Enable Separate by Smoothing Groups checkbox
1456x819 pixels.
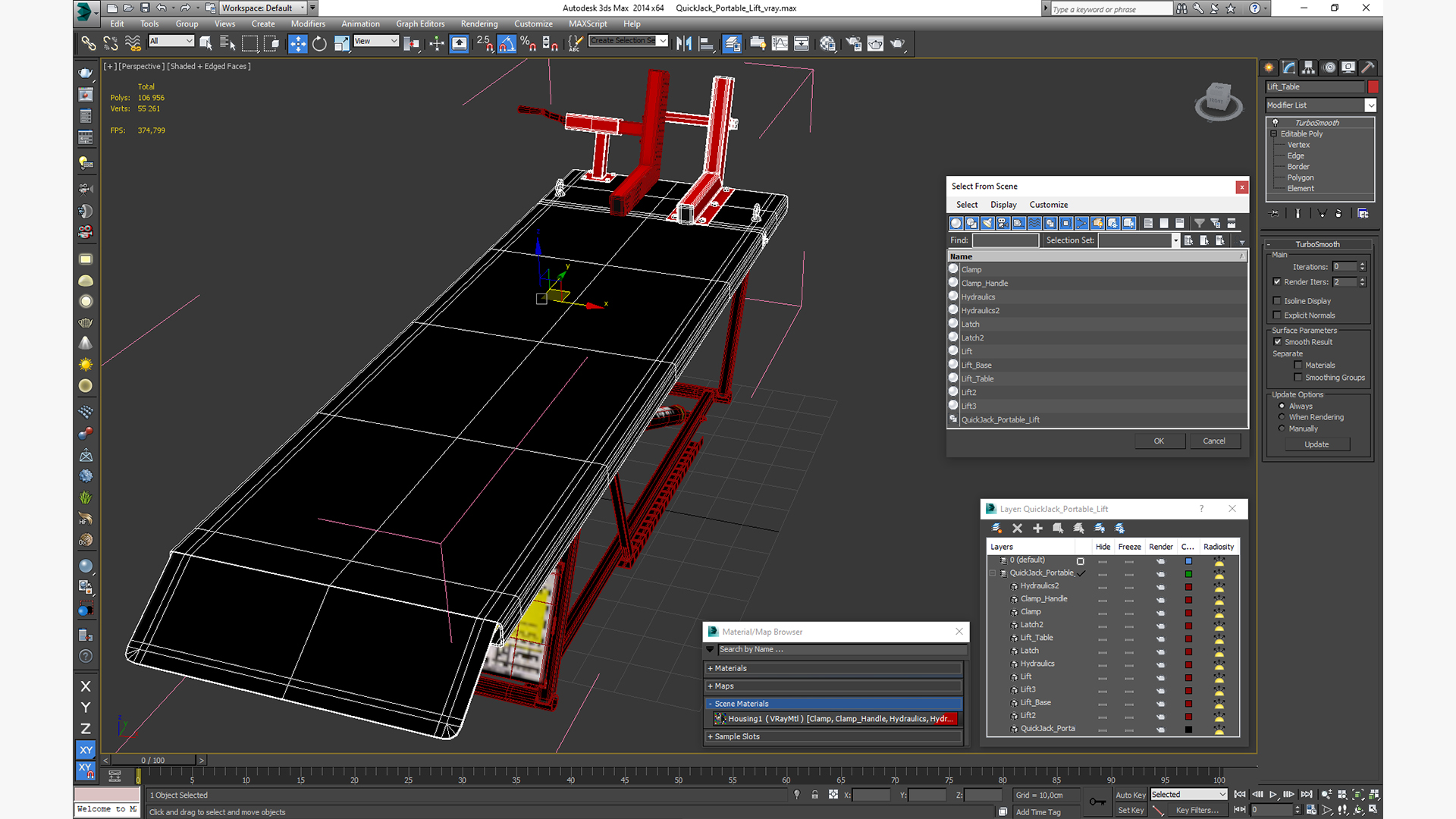point(1298,378)
